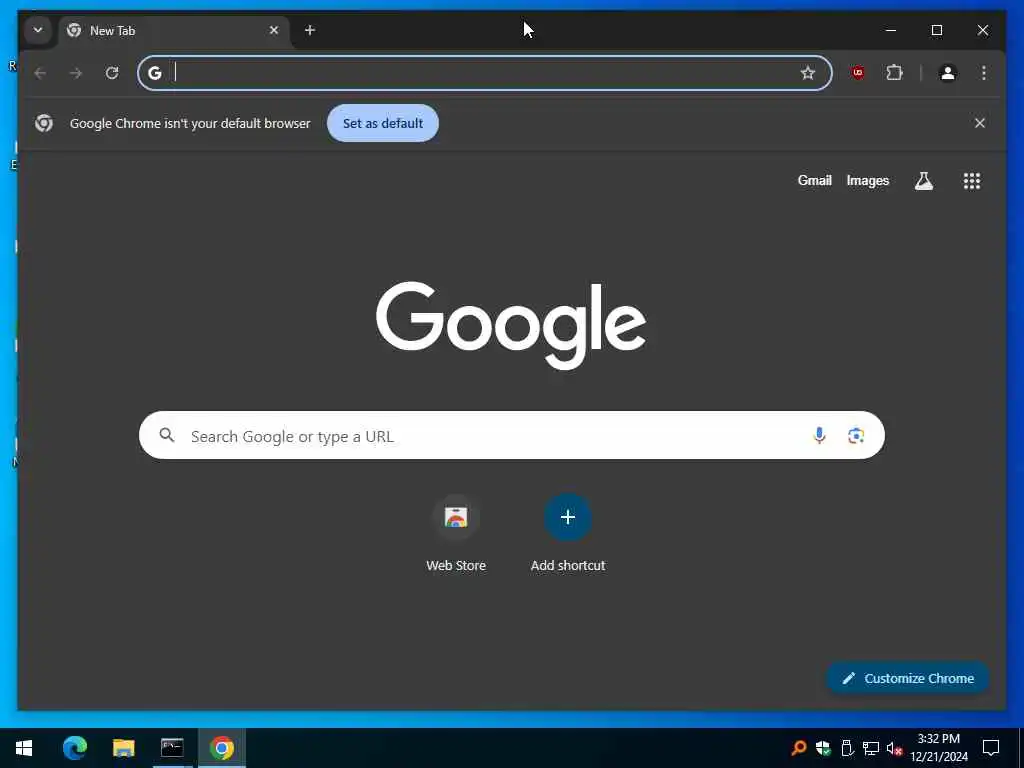Click the Google logo
Image resolution: width=1024 pixels, height=768 pixels.
pyautogui.click(x=511, y=325)
